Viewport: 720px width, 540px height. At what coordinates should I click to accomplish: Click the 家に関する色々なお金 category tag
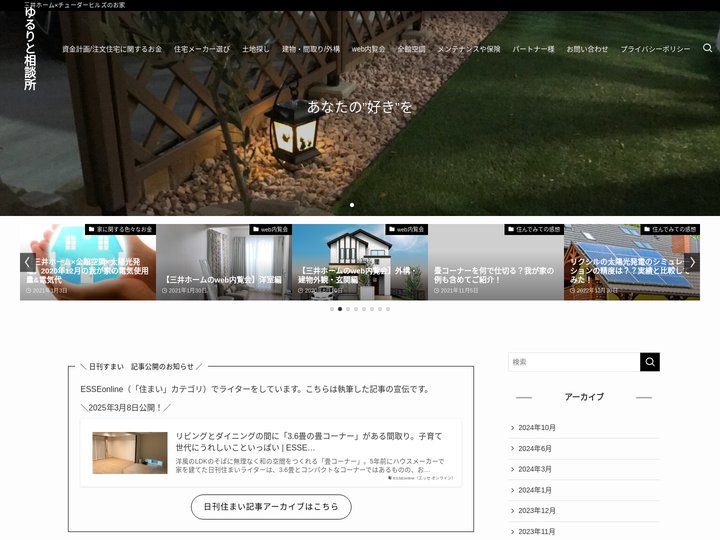pos(120,229)
